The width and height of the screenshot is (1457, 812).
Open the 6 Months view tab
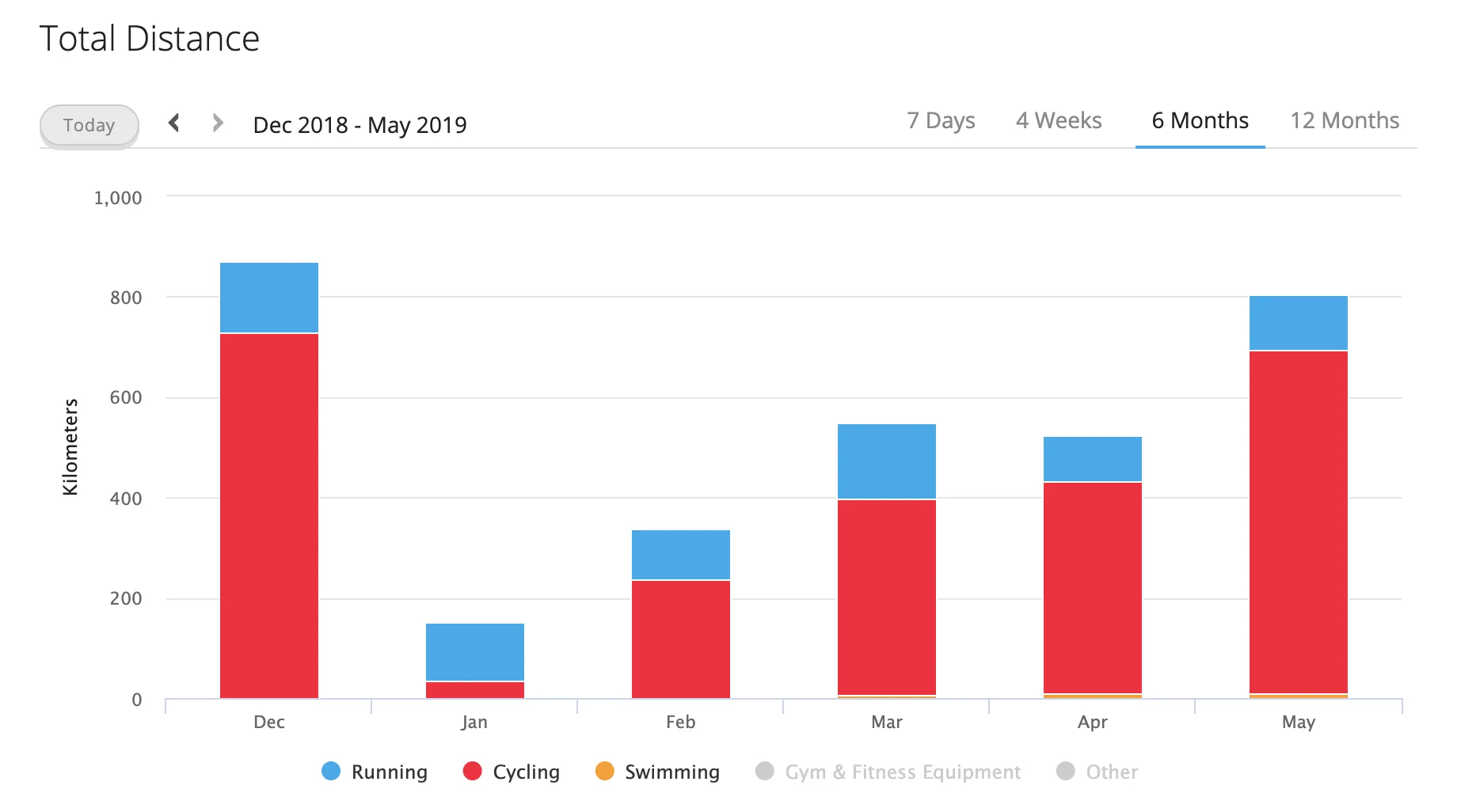pos(1199,120)
